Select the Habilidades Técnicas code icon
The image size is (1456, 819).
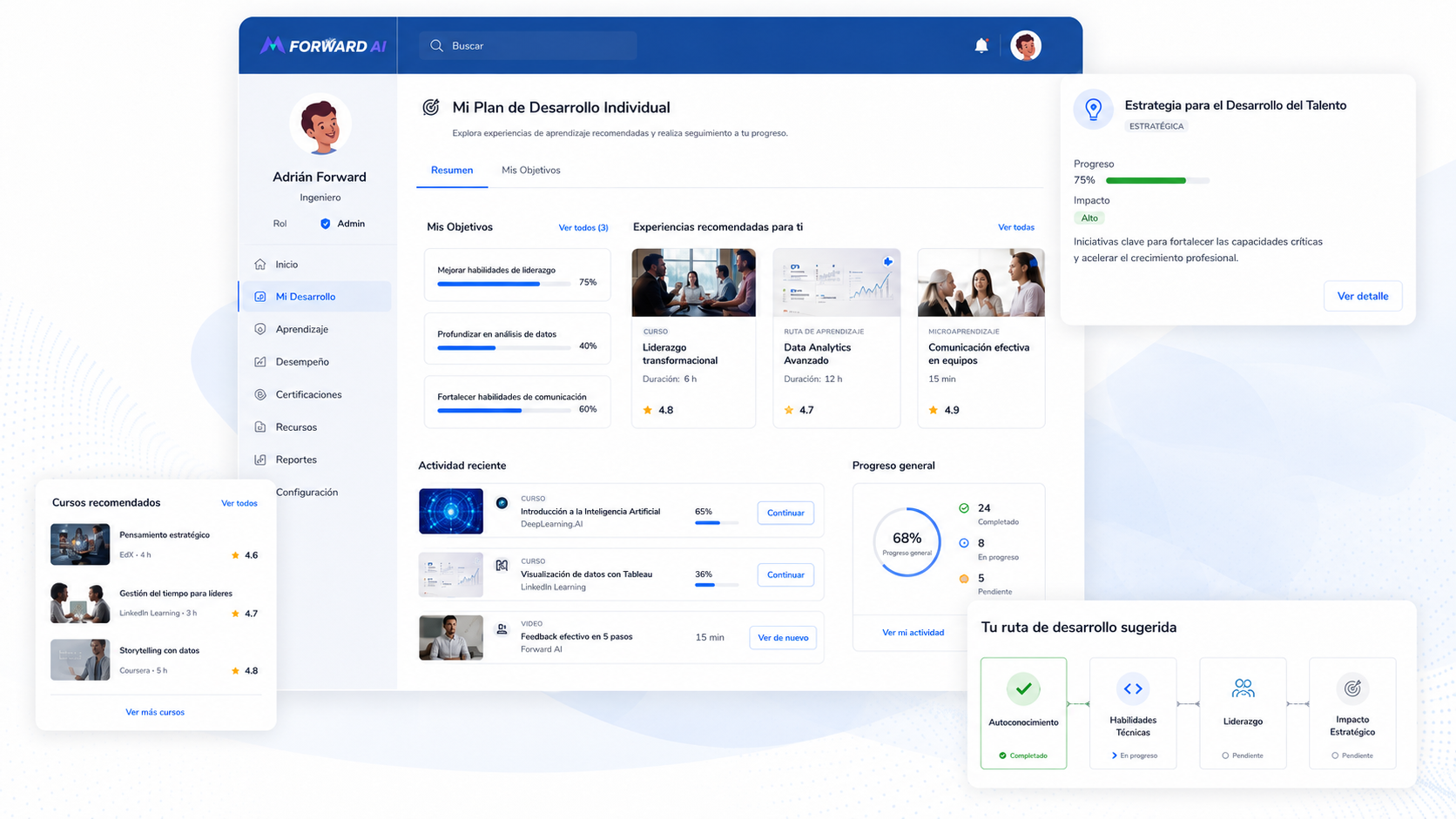(x=1133, y=688)
